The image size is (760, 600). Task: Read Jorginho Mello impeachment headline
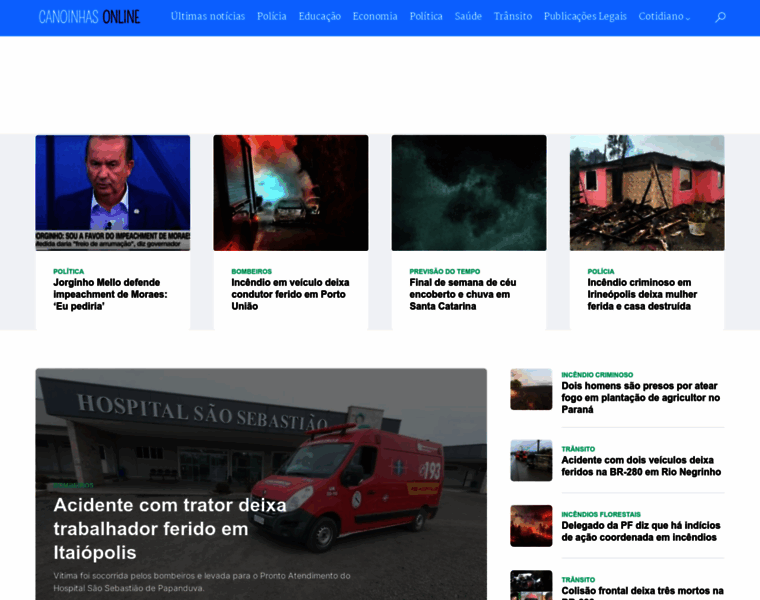coord(110,294)
